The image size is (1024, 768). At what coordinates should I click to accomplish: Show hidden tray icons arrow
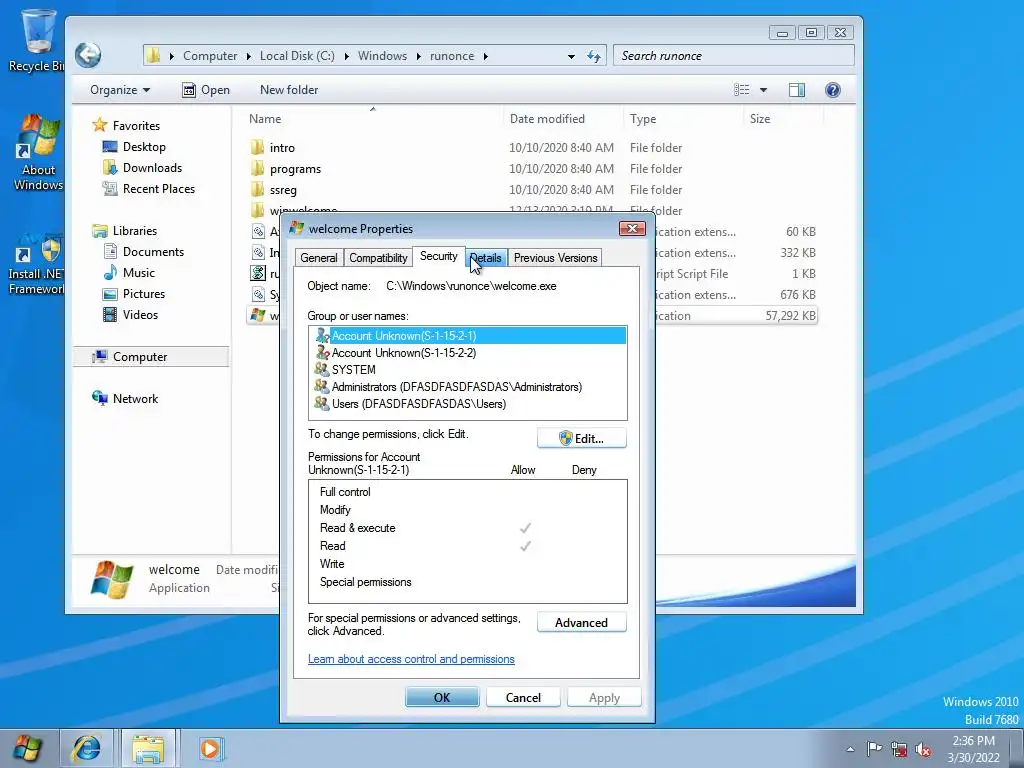[x=850, y=749]
